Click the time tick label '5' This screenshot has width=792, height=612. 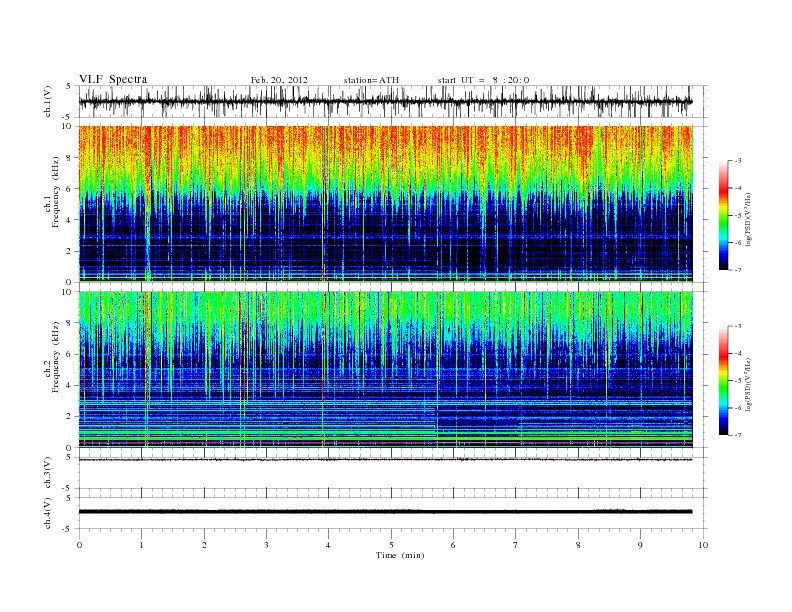point(391,545)
